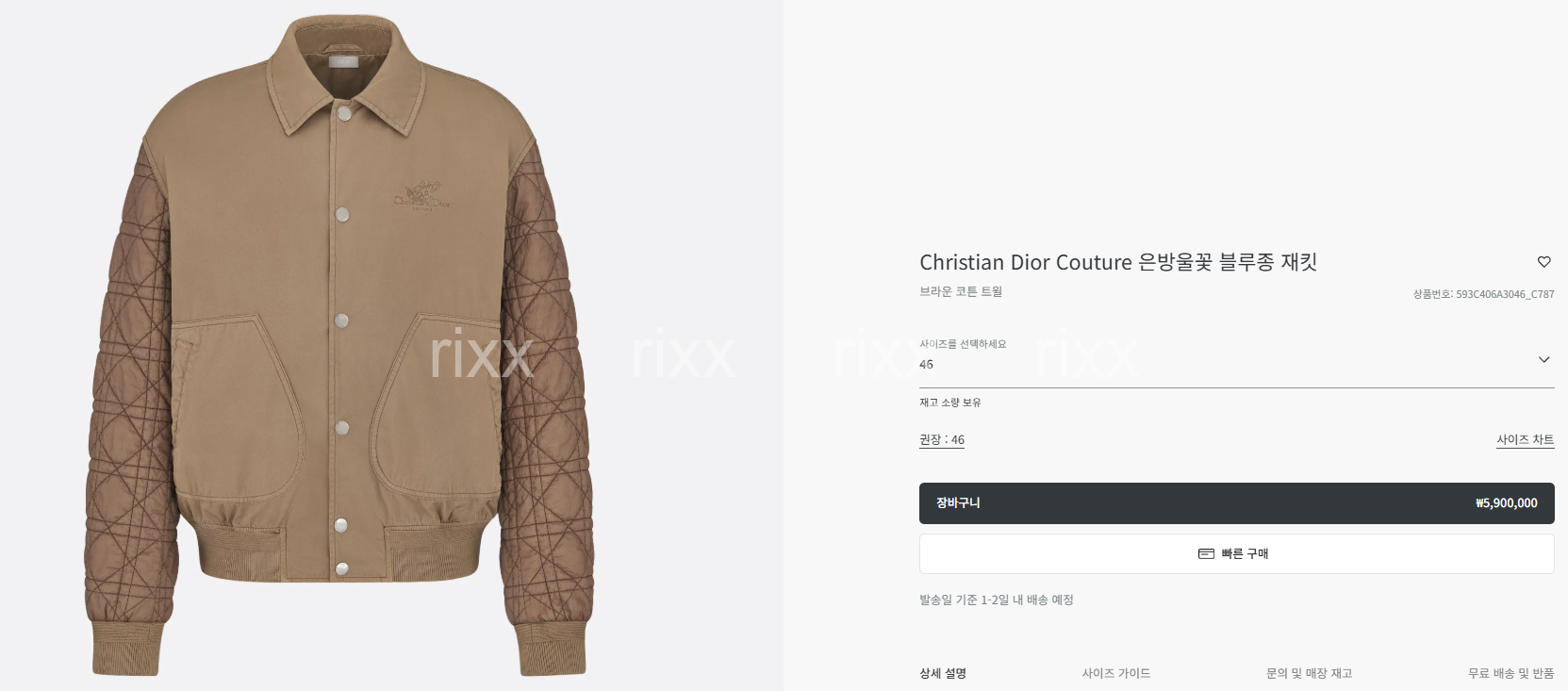Click the brown jacket product image
1568x691 pixels.
pos(339,345)
